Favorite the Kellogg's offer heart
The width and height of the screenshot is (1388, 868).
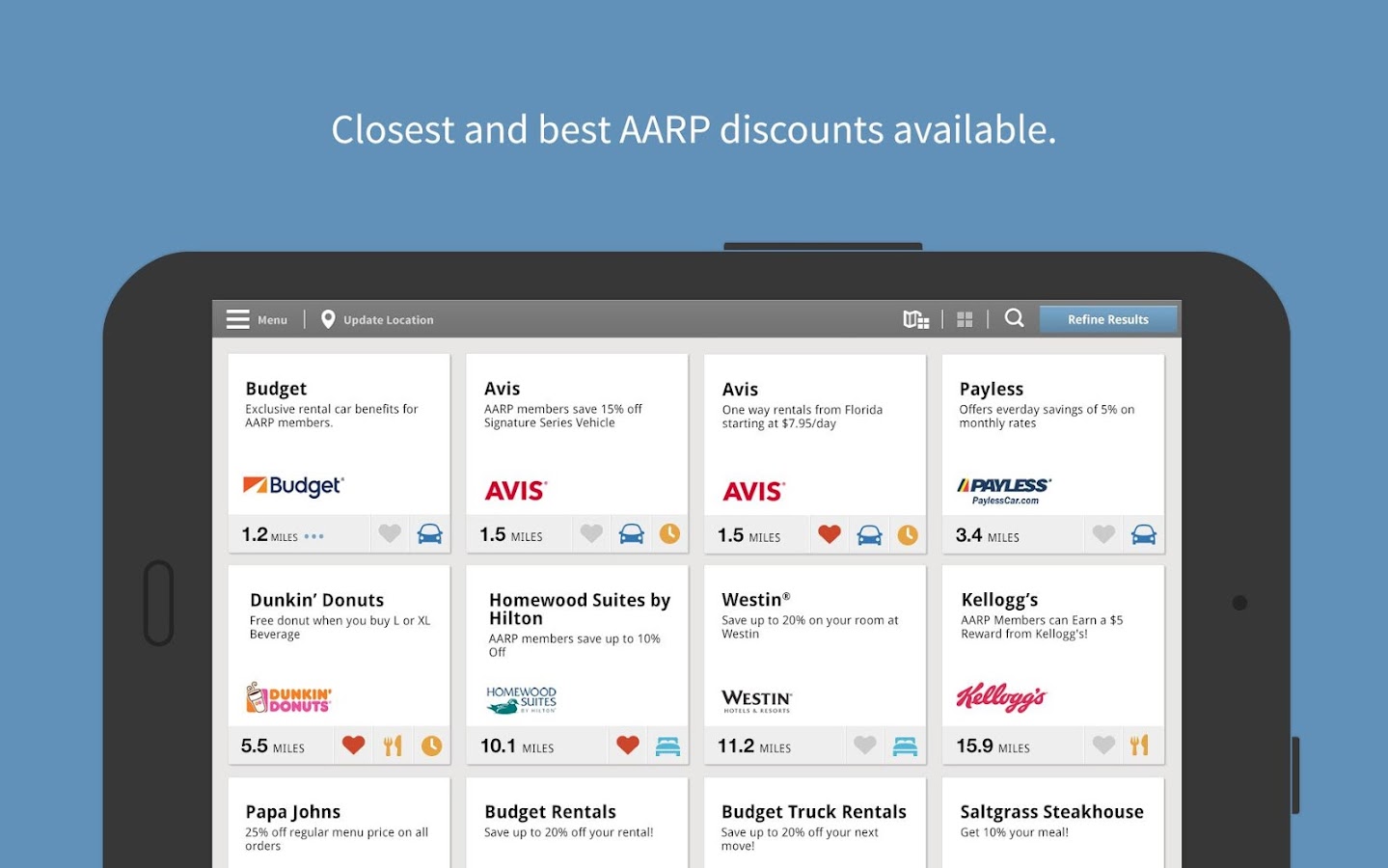coord(1103,745)
